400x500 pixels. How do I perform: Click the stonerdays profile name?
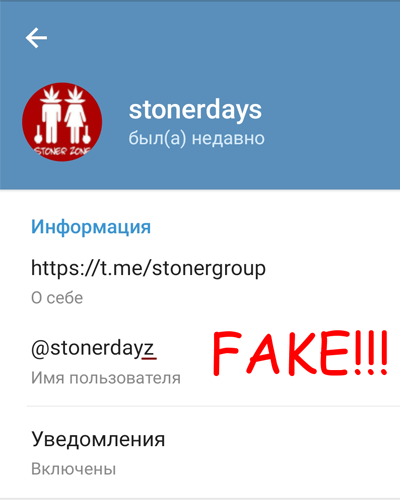coord(195,110)
